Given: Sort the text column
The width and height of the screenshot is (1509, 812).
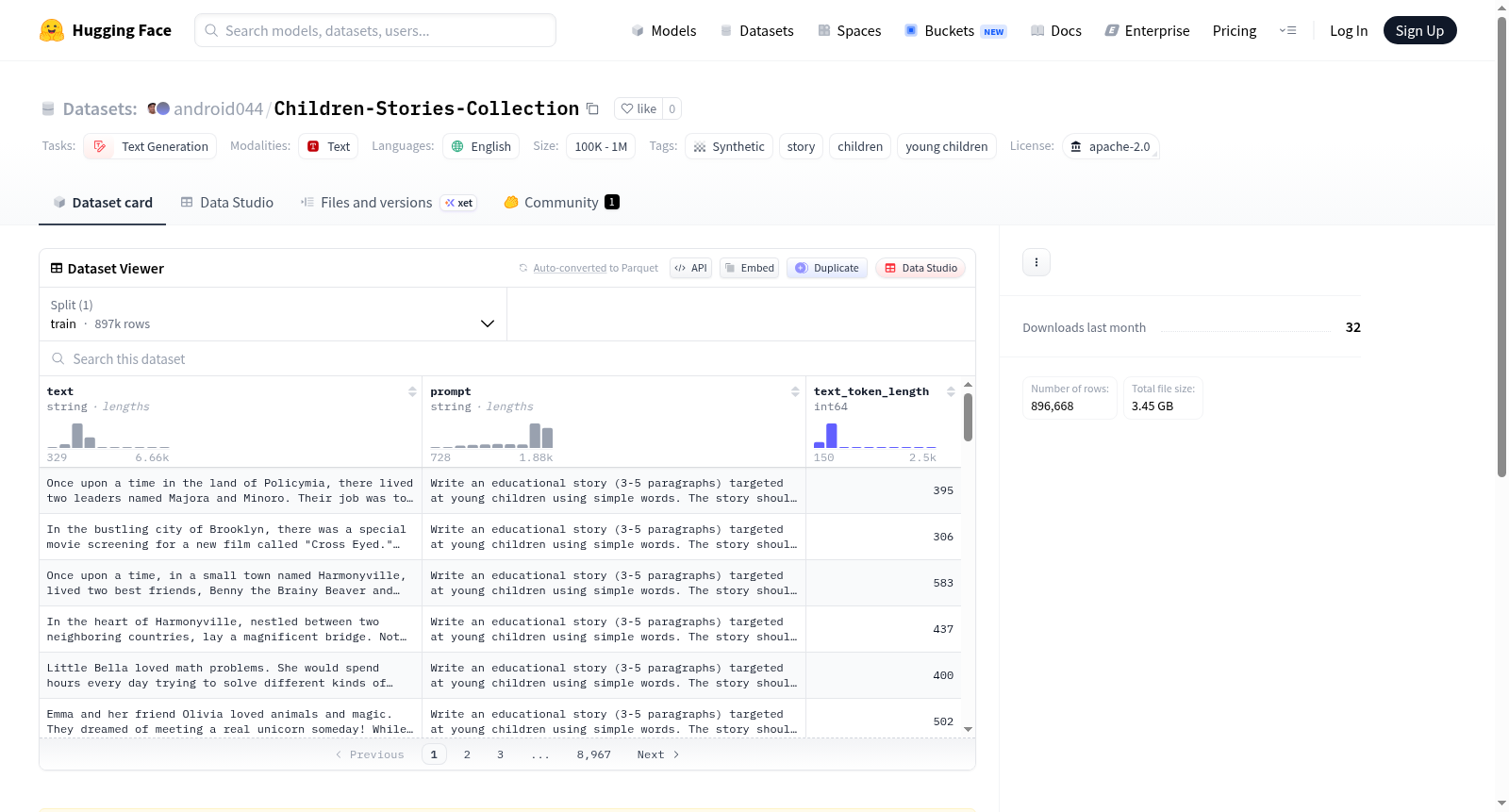Looking at the screenshot, I should point(412,391).
